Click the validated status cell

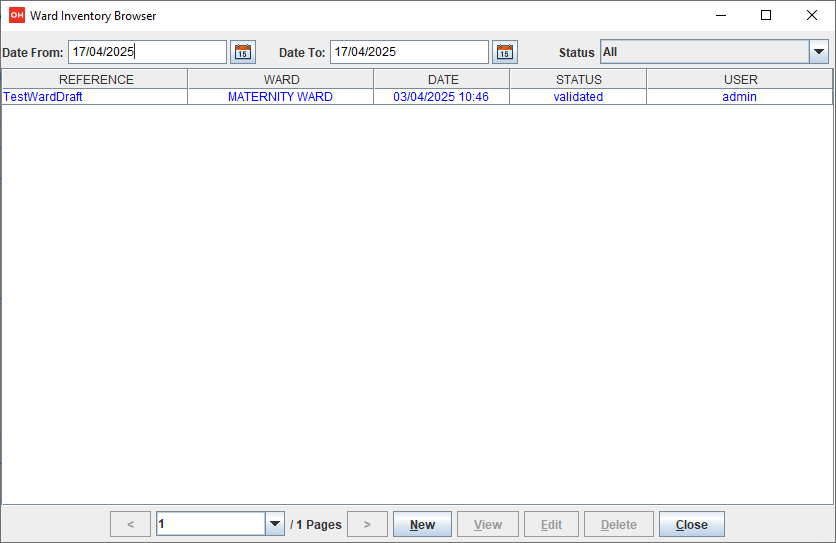pyautogui.click(x=578, y=97)
